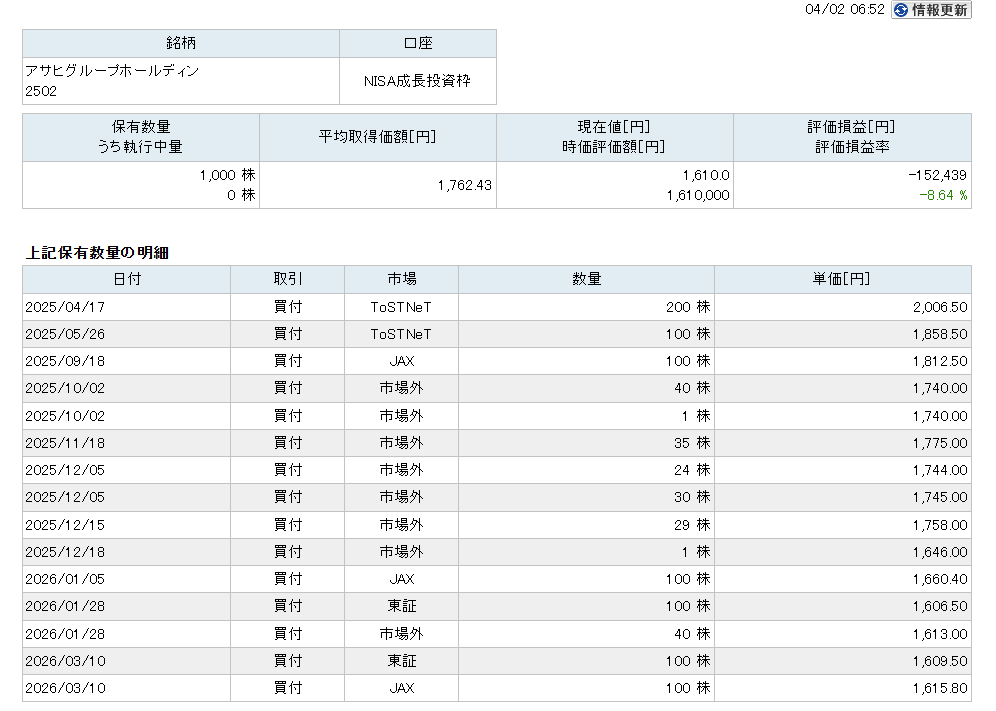
Task: Click the stock code 2502
Action: pyautogui.click(x=41, y=91)
